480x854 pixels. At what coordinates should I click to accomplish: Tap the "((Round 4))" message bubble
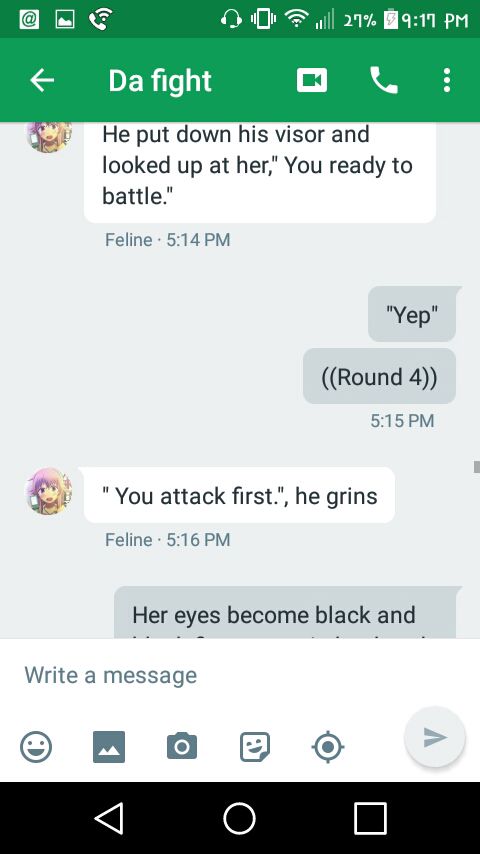[379, 376]
